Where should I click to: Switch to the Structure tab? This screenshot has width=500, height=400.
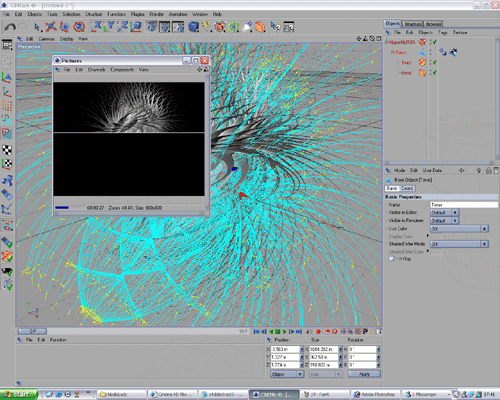413,24
